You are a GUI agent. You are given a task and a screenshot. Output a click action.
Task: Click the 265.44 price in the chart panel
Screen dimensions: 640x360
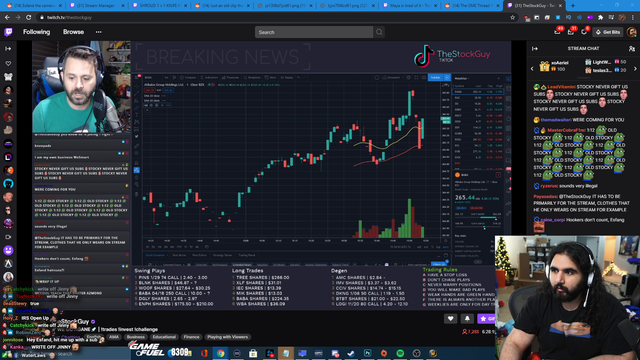point(465,198)
